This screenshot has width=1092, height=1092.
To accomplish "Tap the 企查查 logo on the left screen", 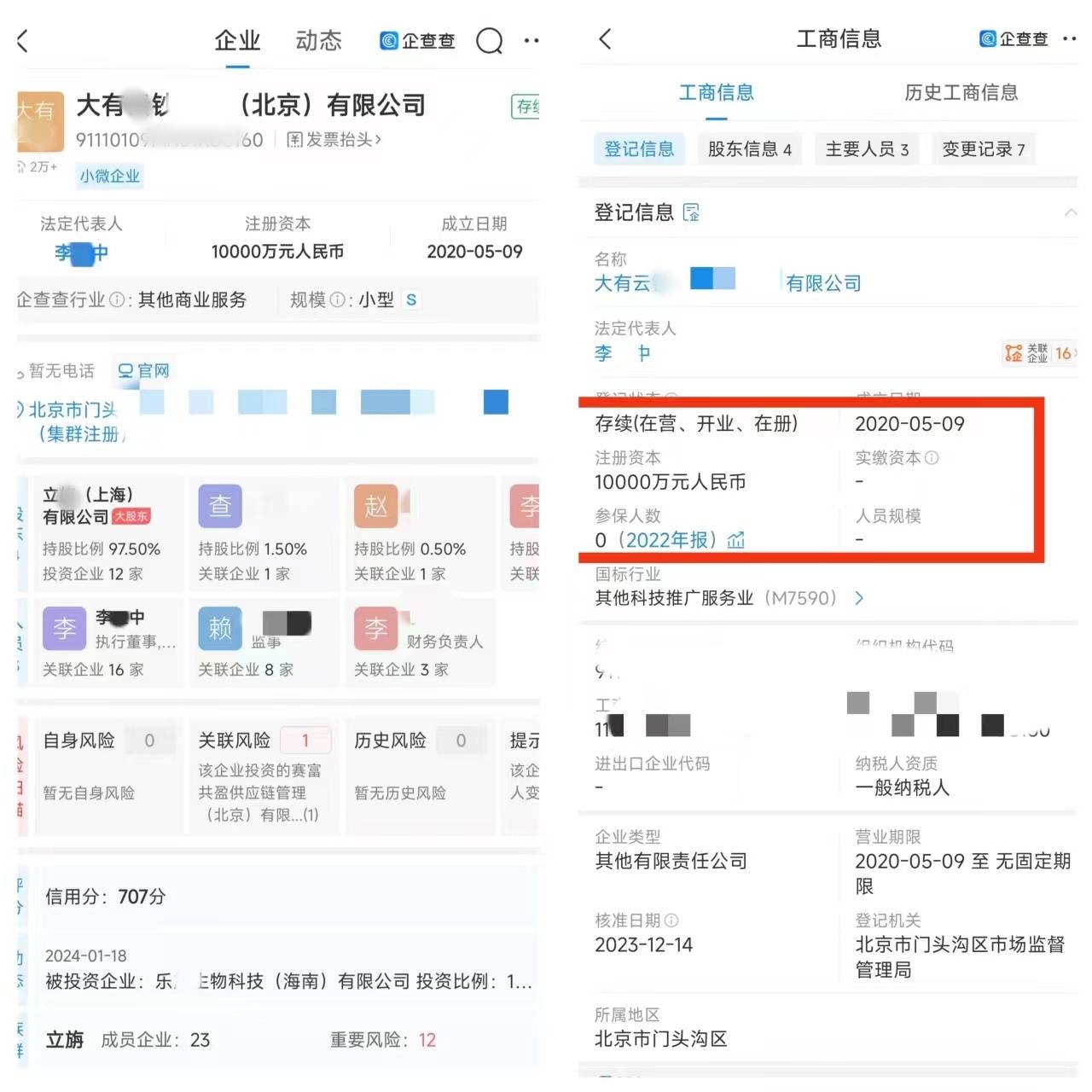I will point(417,40).
